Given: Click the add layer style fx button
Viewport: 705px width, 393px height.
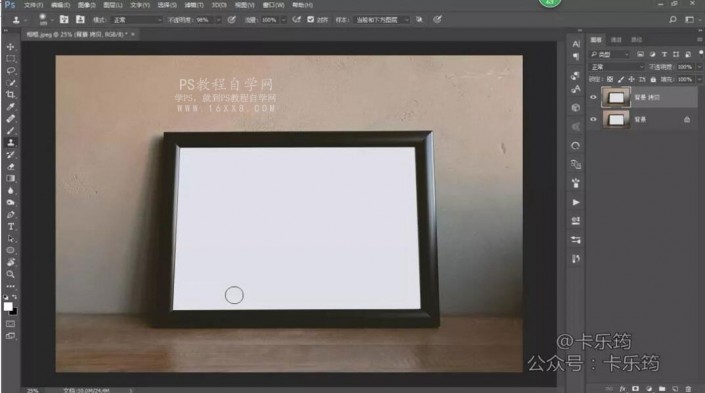Looking at the screenshot, I should [623, 389].
